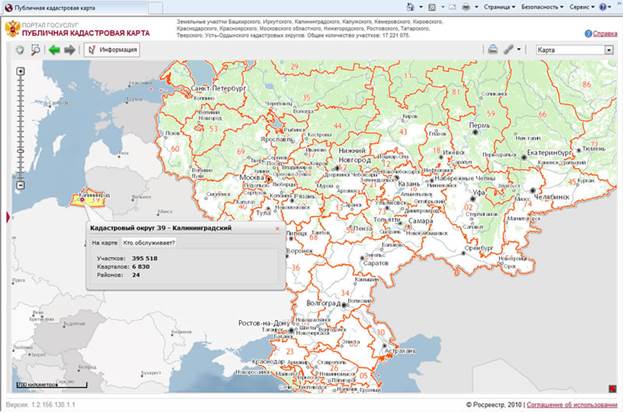Click the Russian coat of arms emblem
Image resolution: width=623 pixels, height=412 pixels.
12,29
